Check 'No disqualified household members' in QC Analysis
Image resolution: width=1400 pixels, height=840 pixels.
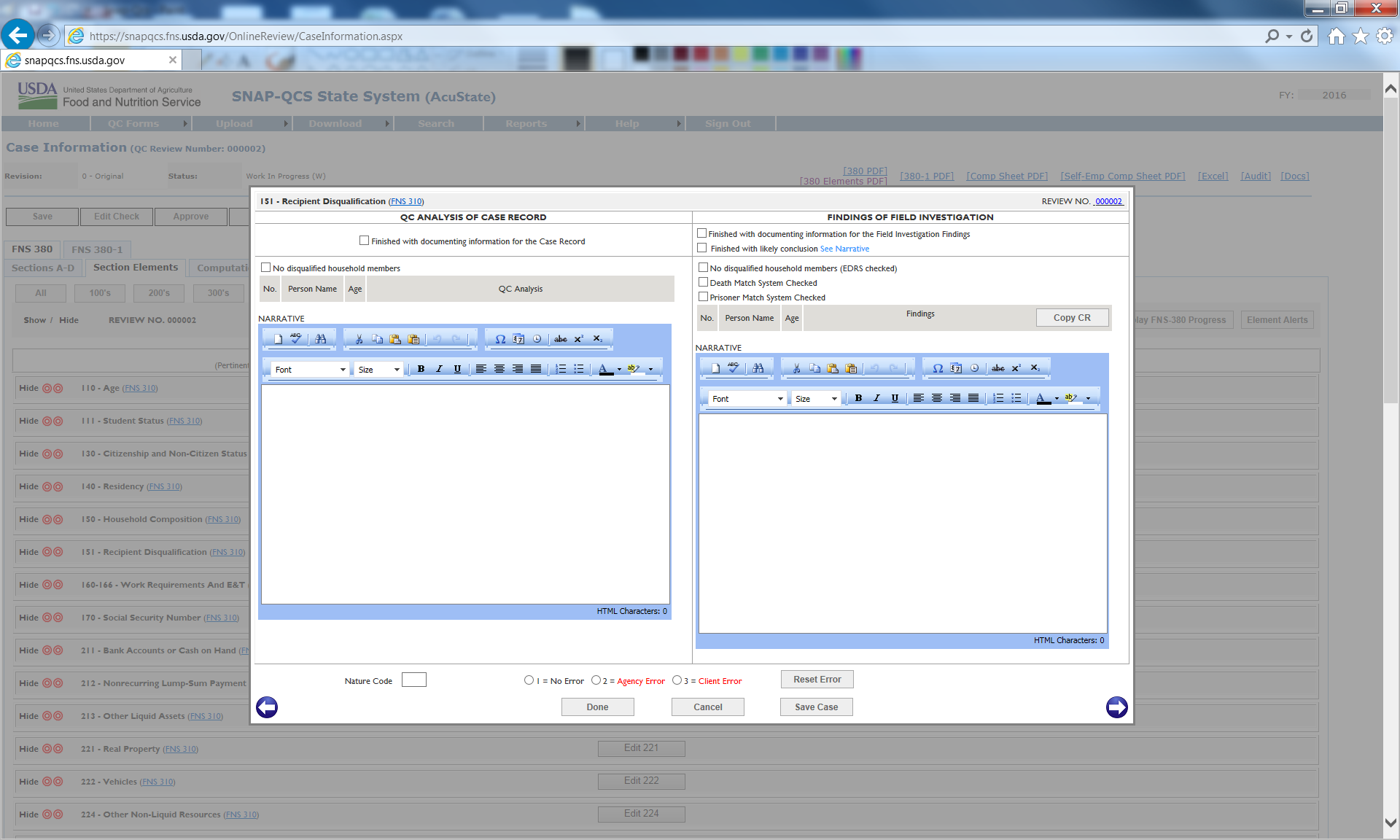pyautogui.click(x=266, y=268)
